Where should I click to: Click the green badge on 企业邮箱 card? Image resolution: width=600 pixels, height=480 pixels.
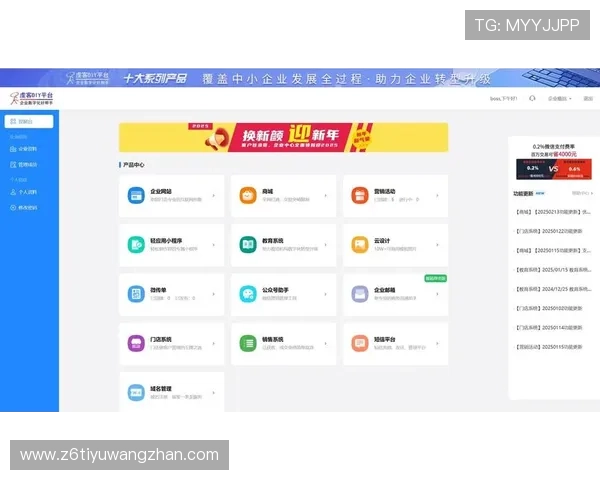[x=435, y=278]
